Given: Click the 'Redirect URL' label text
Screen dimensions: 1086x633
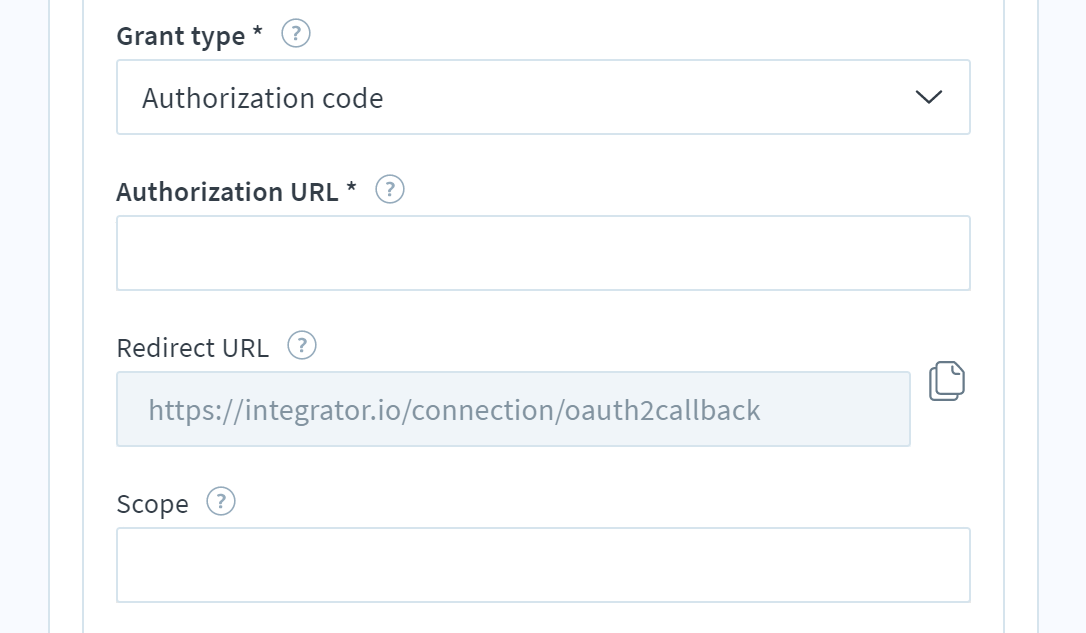Looking at the screenshot, I should (193, 348).
